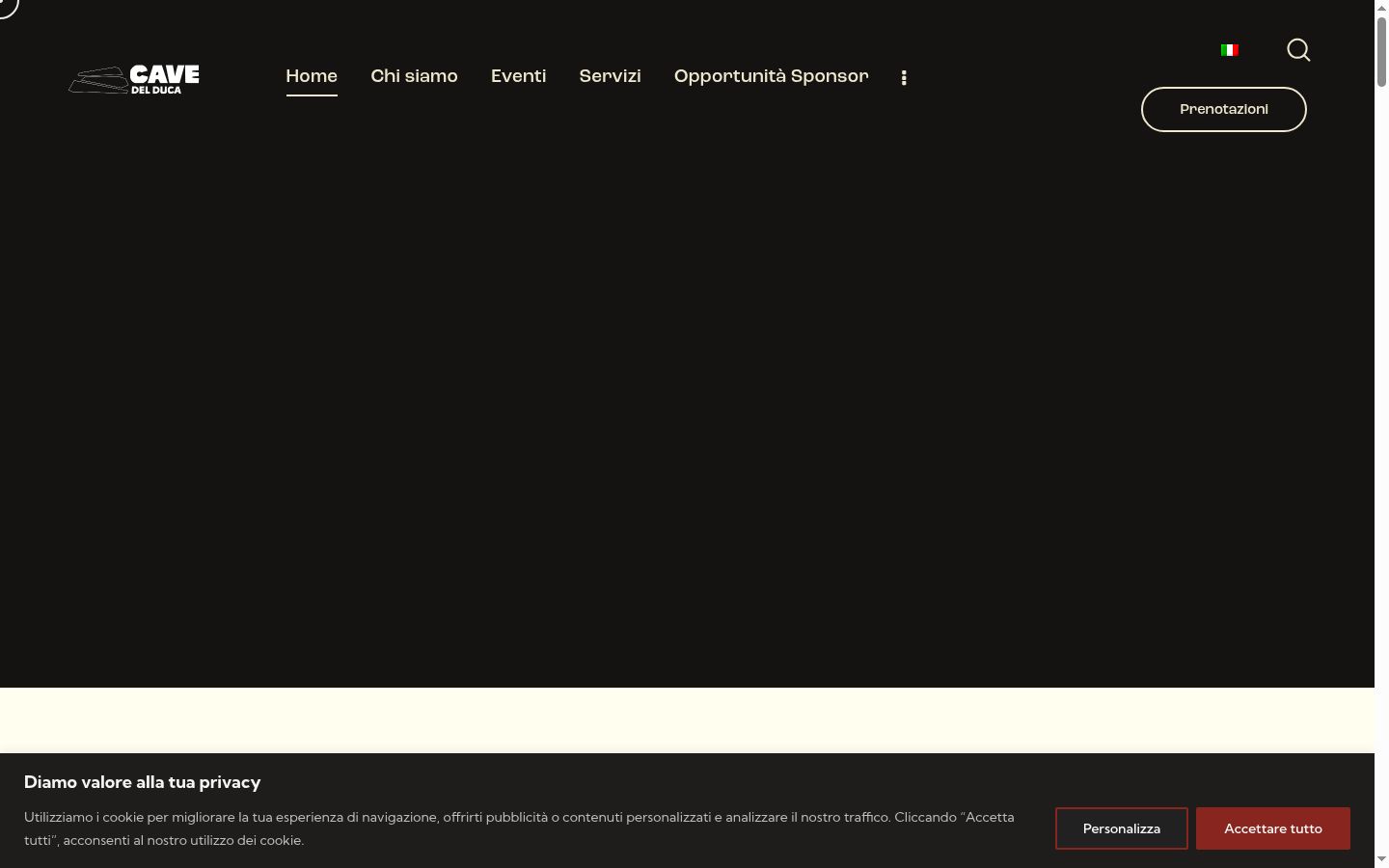Click the scrollbar down arrow
The width and height of the screenshot is (1389, 868).
point(1381,859)
